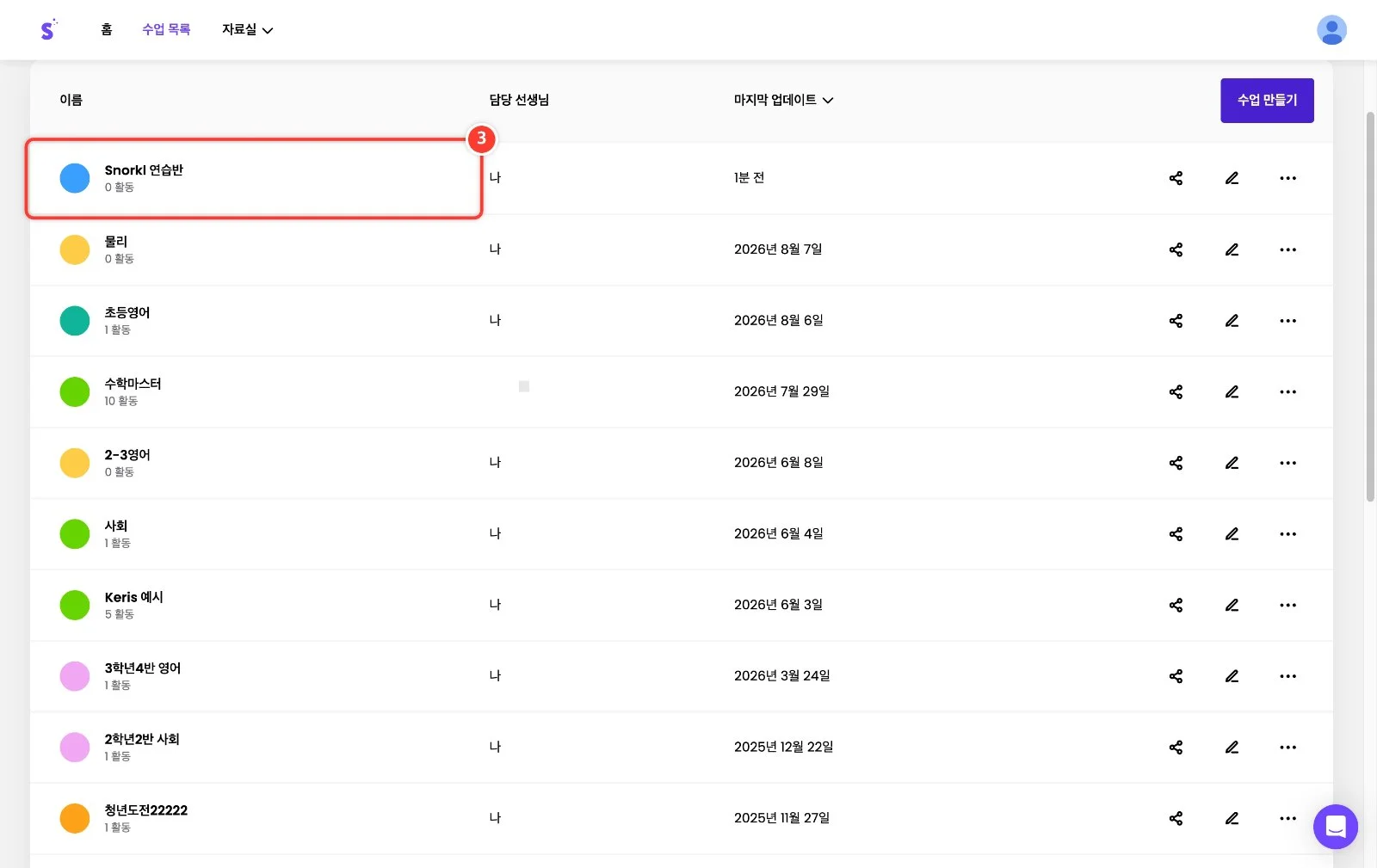The image size is (1377, 868).
Task: Edit the 초등영어 class
Action: point(1232,321)
